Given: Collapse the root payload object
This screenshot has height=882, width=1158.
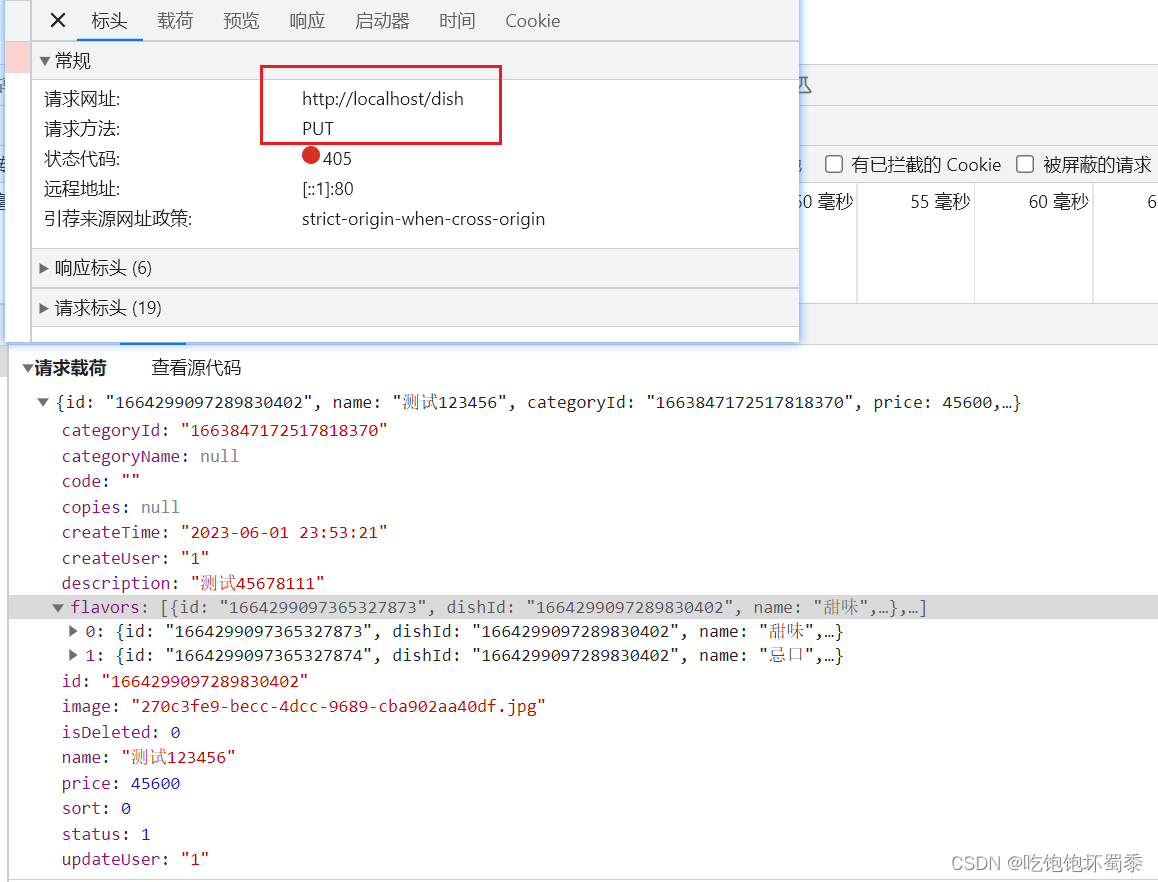Looking at the screenshot, I should coord(43,403).
